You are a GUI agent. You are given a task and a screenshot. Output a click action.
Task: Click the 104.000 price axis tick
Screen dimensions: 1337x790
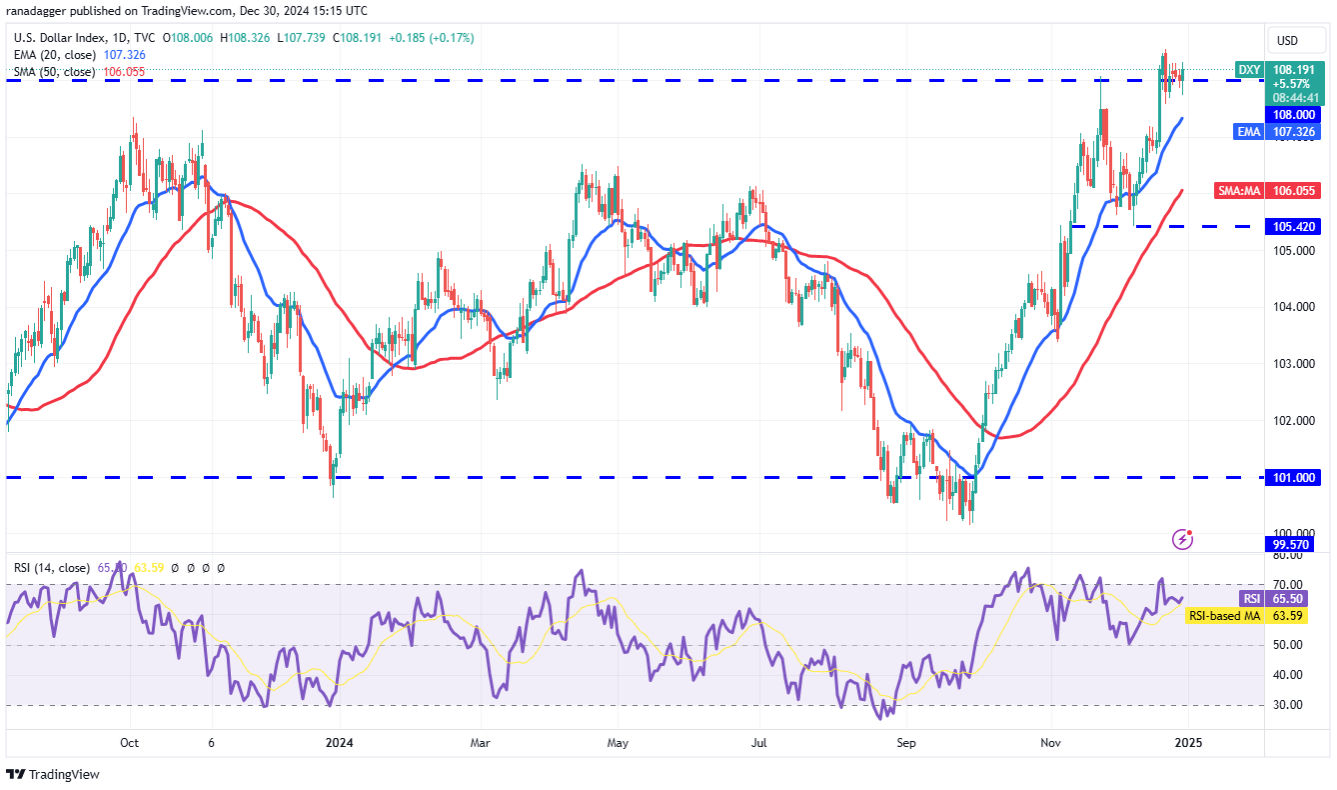pyautogui.click(x=1292, y=307)
